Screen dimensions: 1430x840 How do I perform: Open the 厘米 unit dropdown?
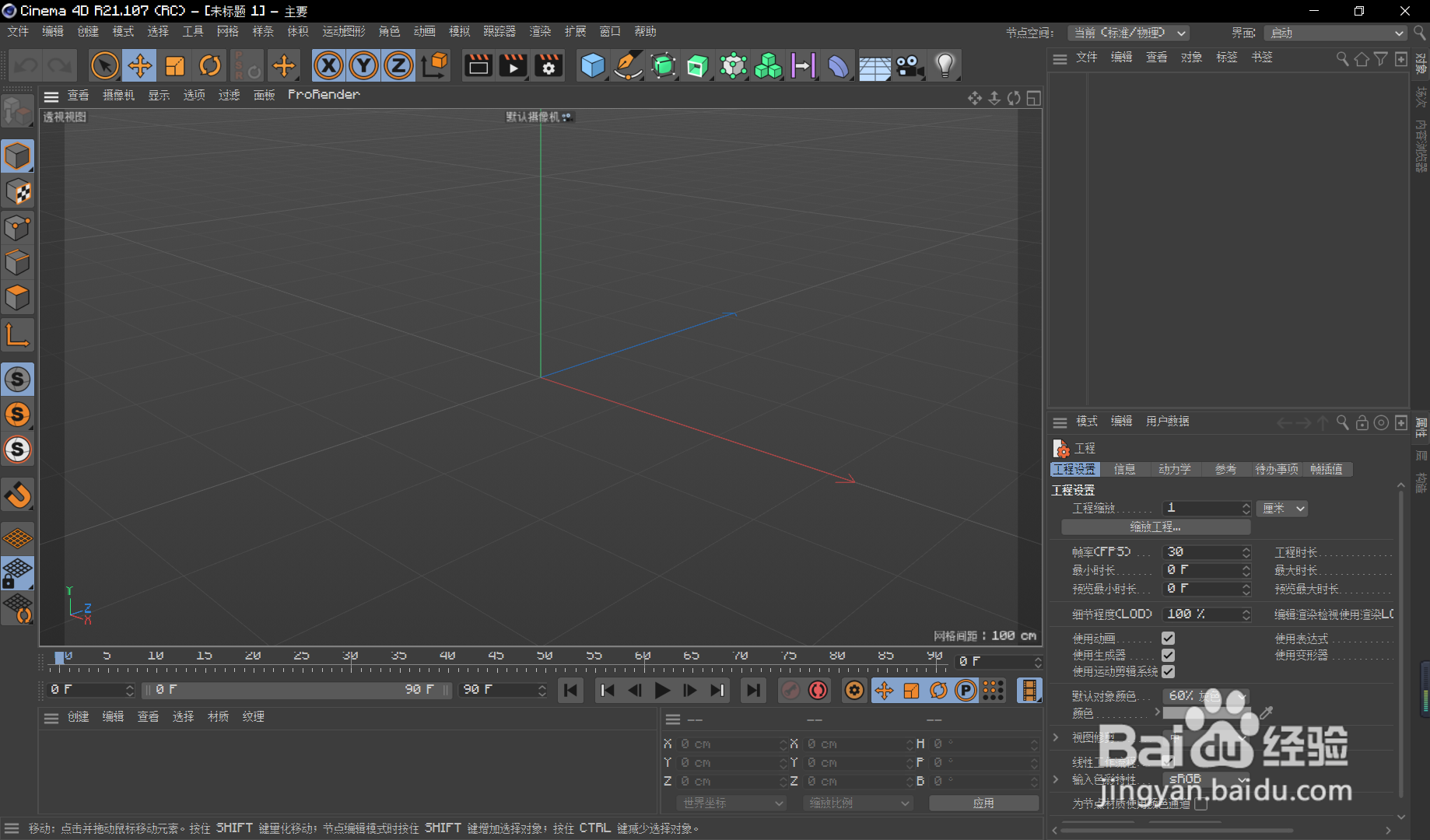[1282, 509]
